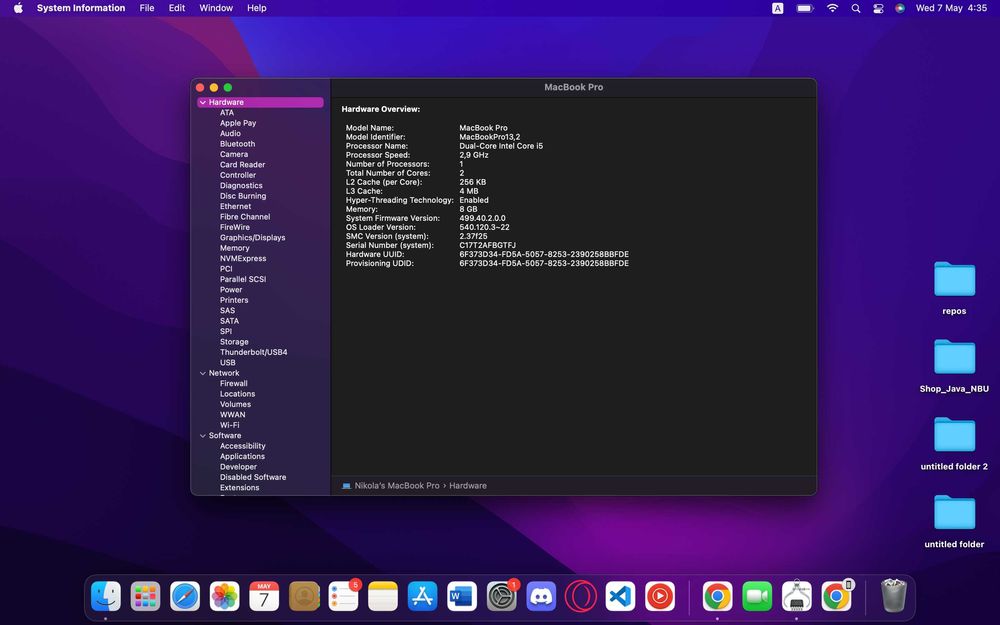Open Launchpad in the dock
The height and width of the screenshot is (625, 1000).
point(145,597)
